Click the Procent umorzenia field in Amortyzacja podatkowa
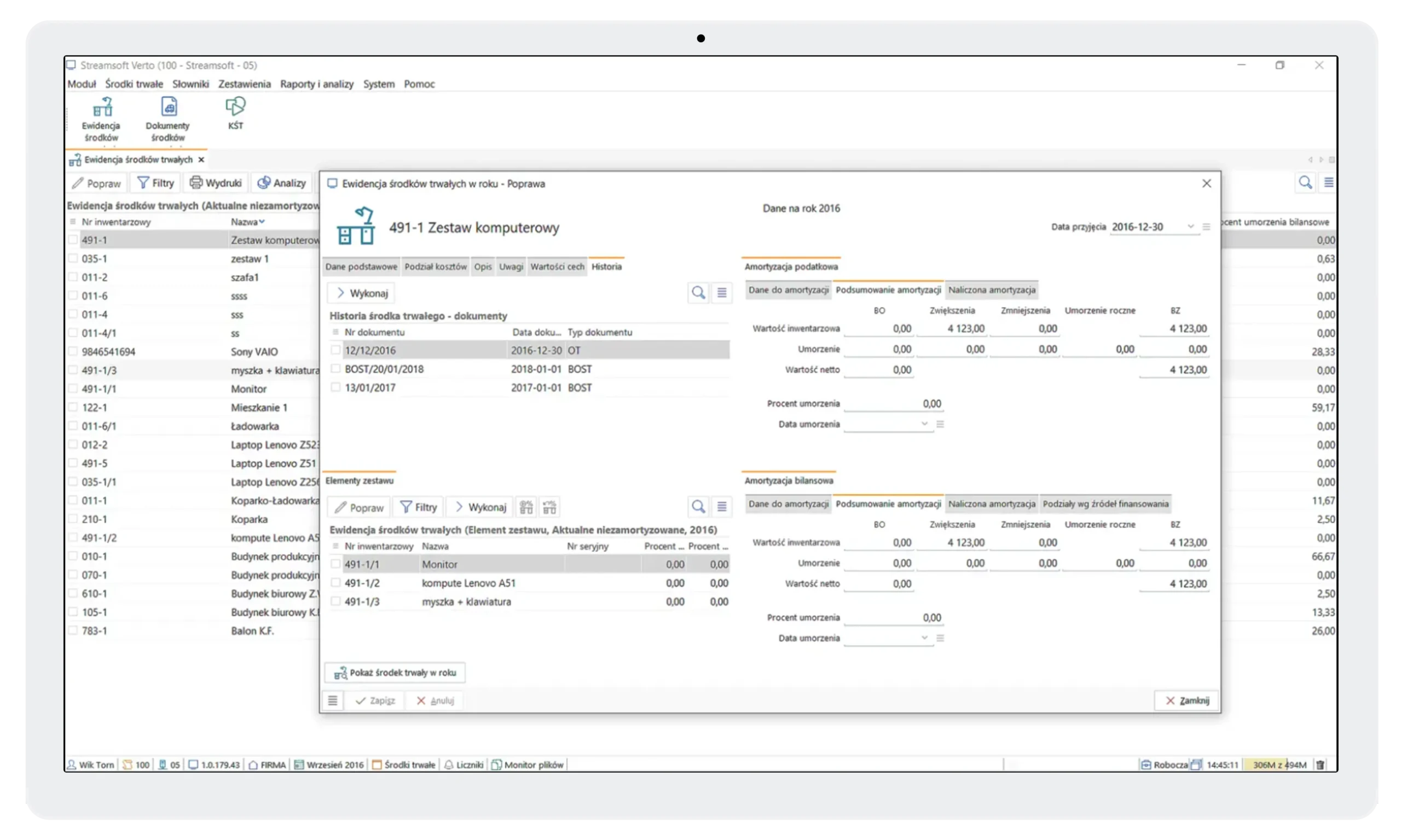This screenshot has height=840, width=1401. [x=893, y=404]
